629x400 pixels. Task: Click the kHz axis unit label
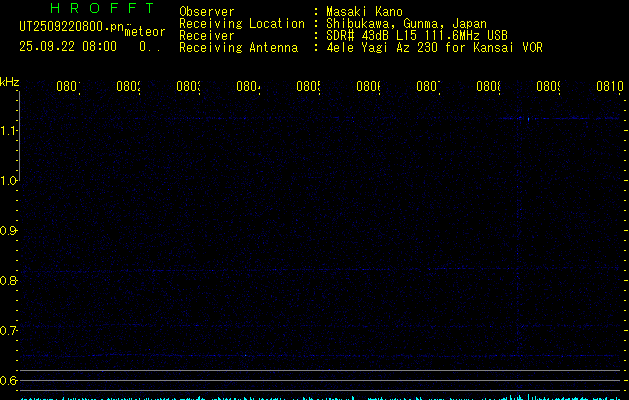[x=9, y=81]
